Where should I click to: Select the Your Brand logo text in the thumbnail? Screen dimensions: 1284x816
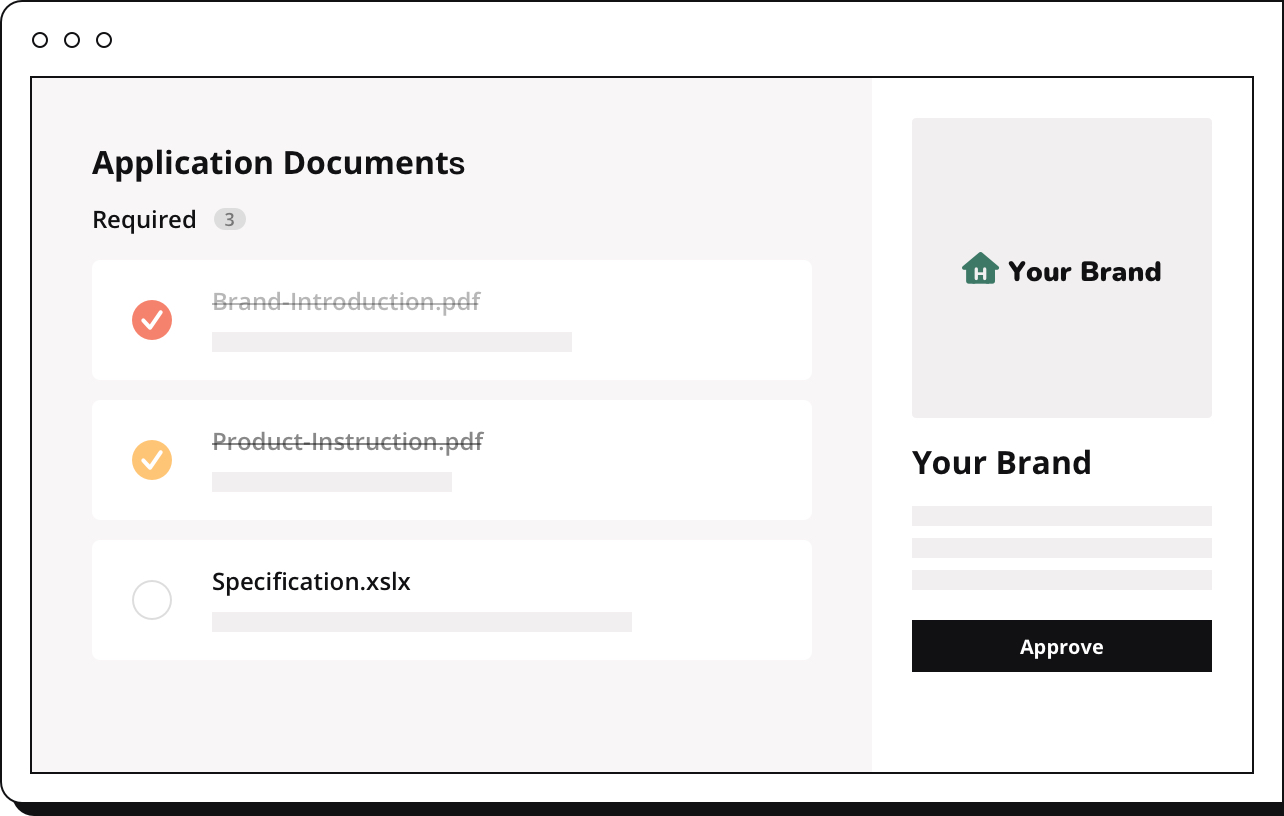click(x=1085, y=271)
